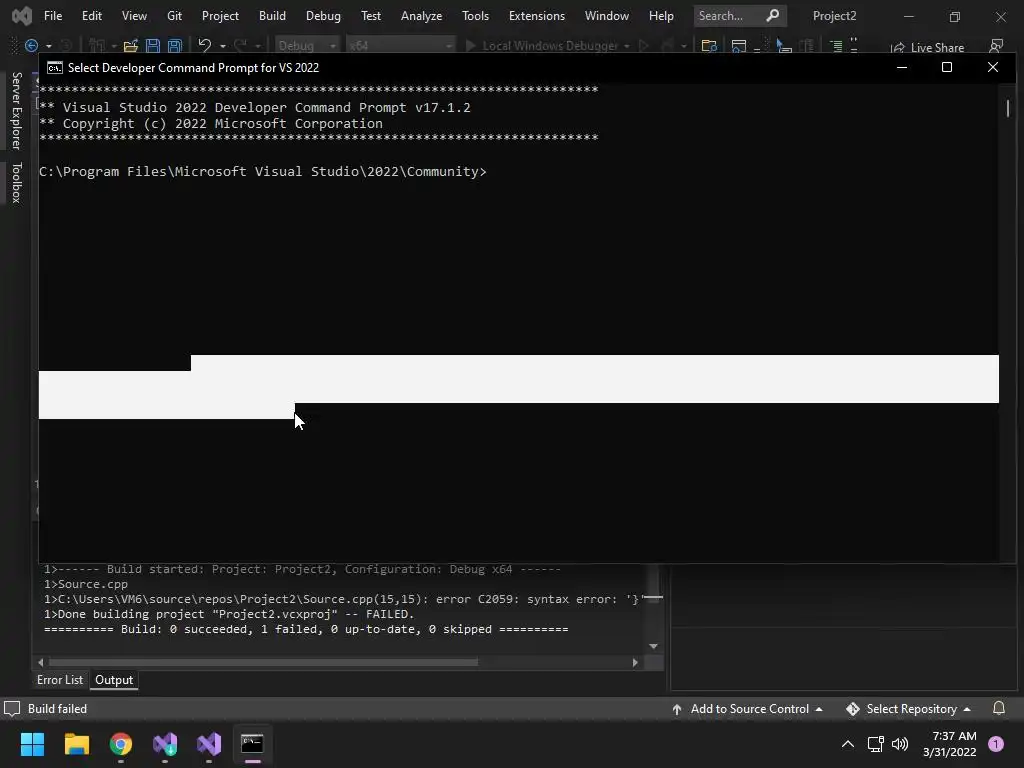Click the Open File folder icon

(x=131, y=45)
